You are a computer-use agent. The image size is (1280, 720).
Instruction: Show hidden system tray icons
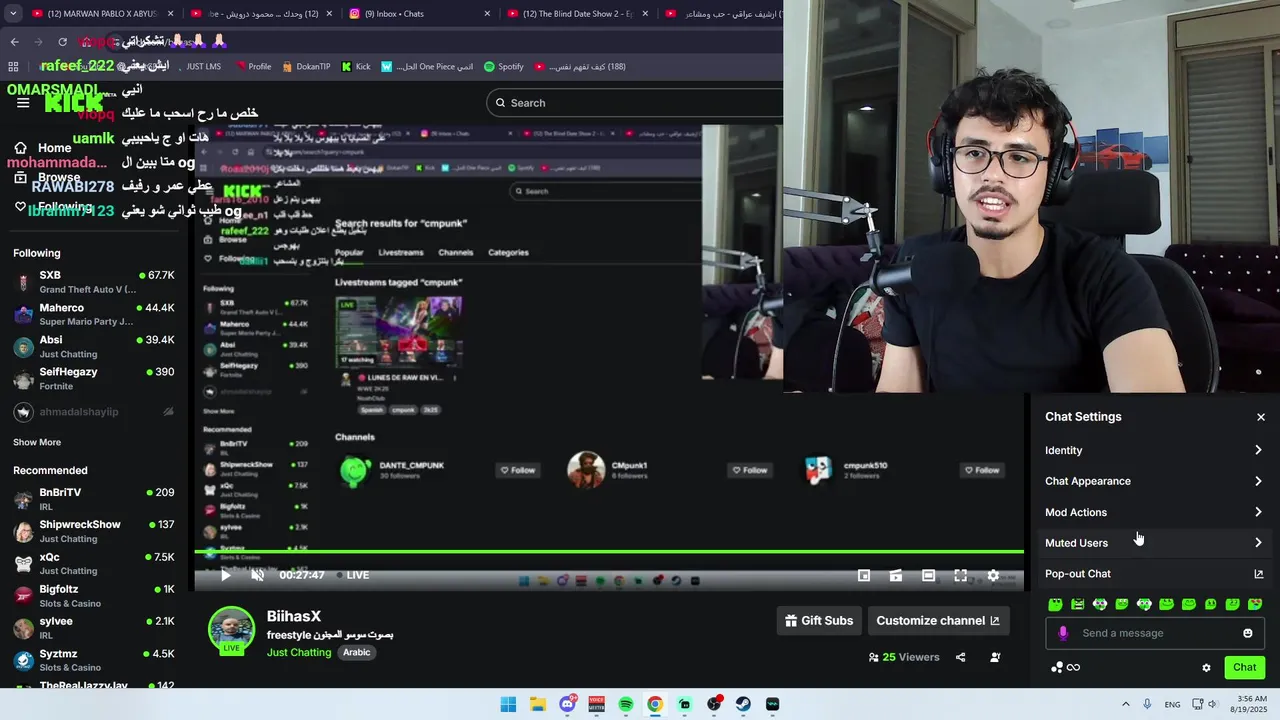(x=1125, y=704)
